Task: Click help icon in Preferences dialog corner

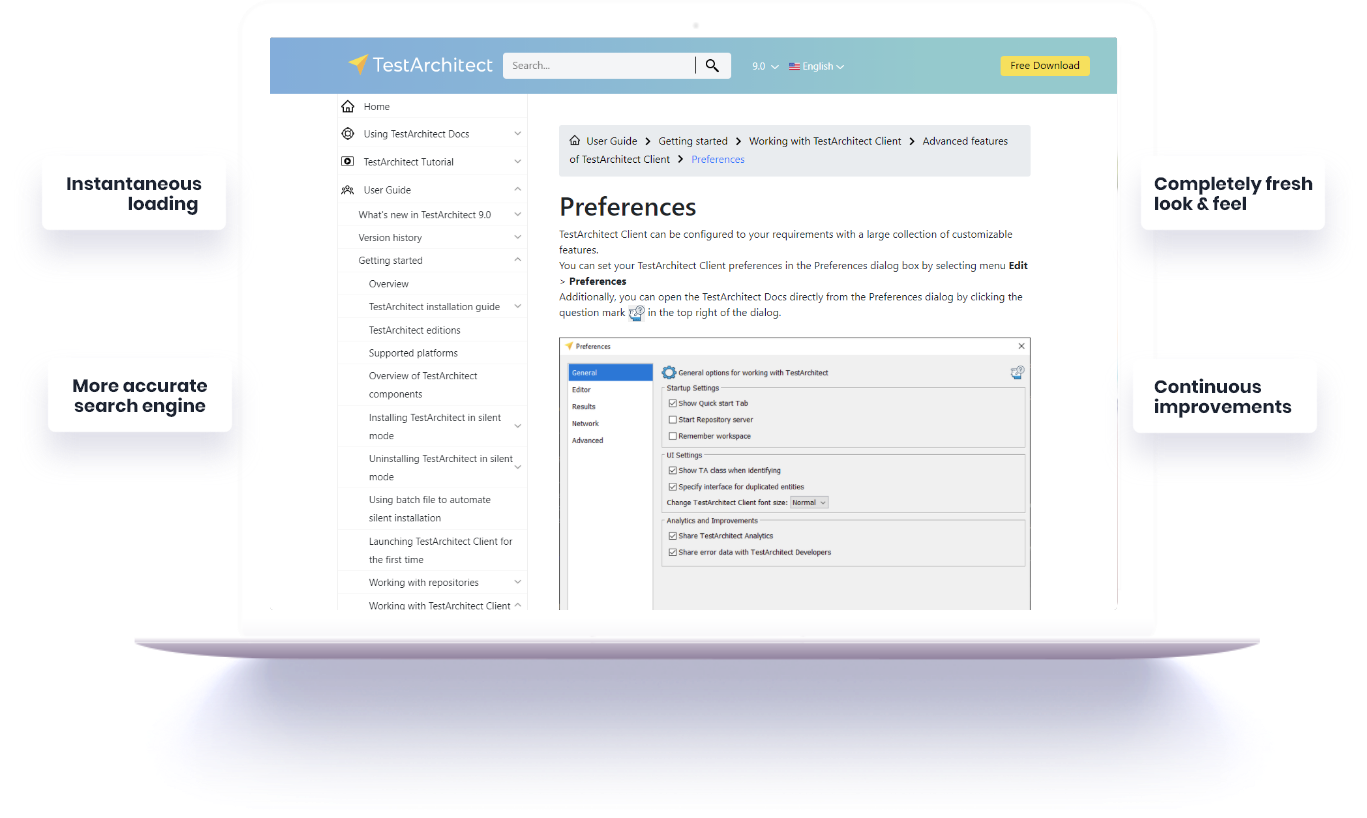Action: point(1017,372)
